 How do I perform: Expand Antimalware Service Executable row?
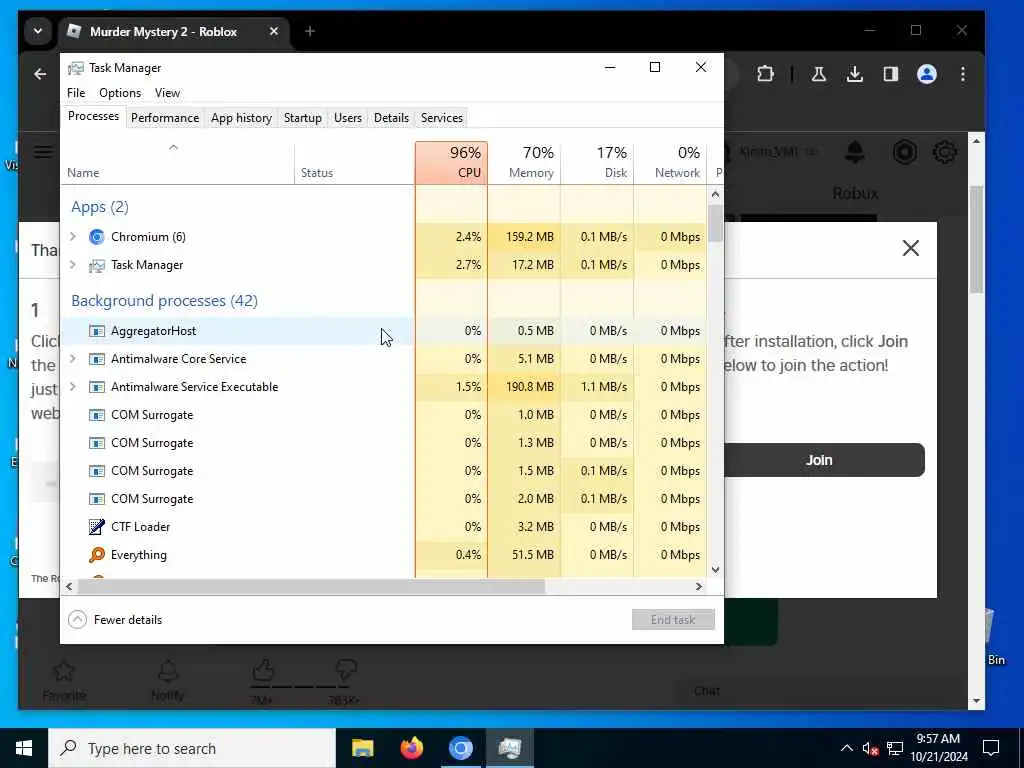pos(73,387)
